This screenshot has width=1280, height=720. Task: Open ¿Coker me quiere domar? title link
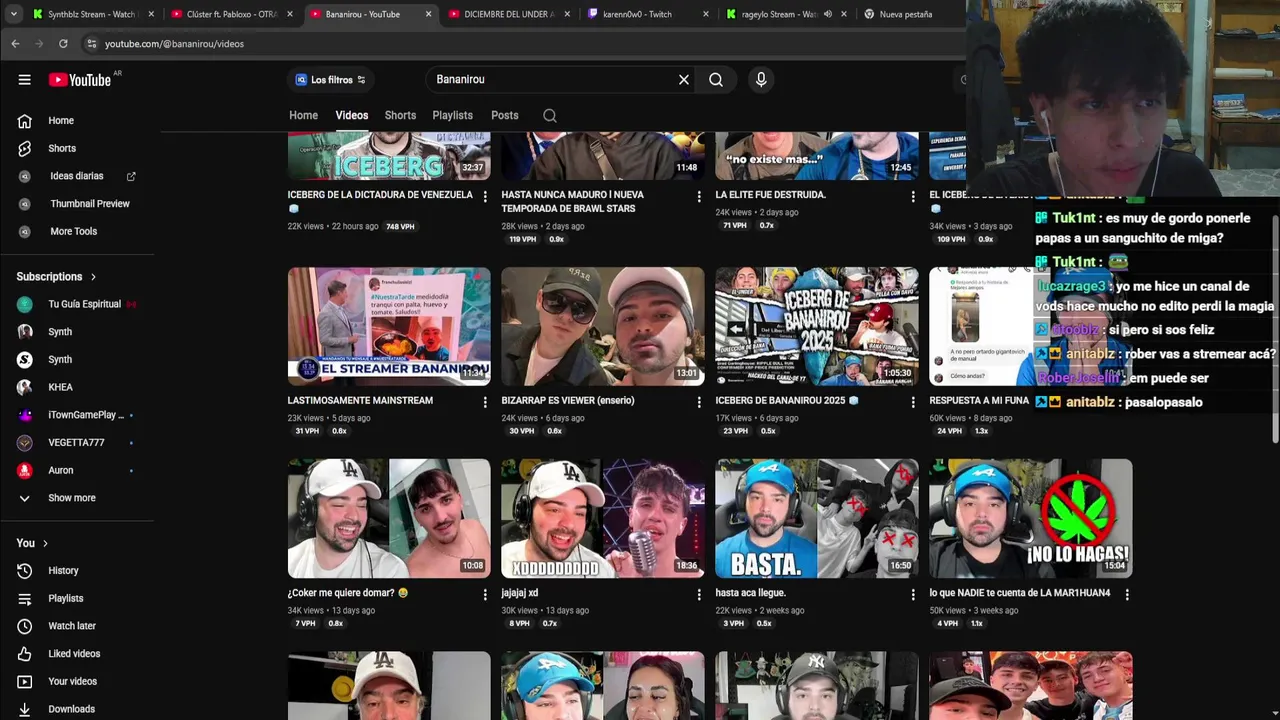click(348, 593)
